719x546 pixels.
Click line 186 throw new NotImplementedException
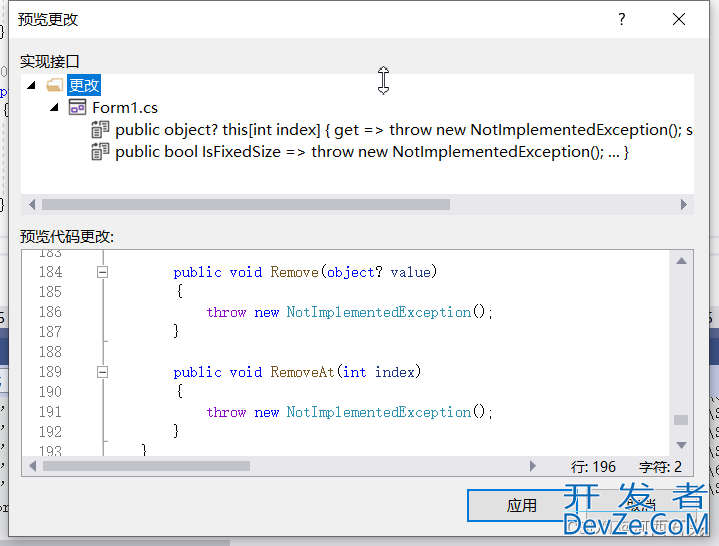coord(349,312)
